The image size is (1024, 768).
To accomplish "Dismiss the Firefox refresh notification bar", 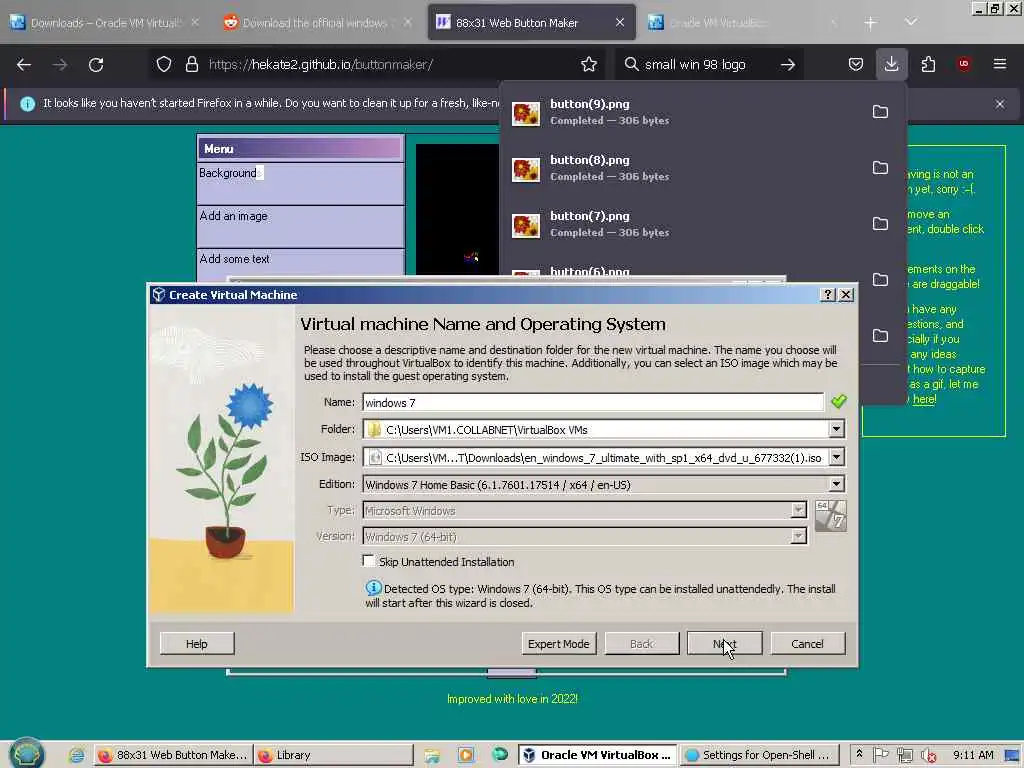I will click(x=1000, y=104).
